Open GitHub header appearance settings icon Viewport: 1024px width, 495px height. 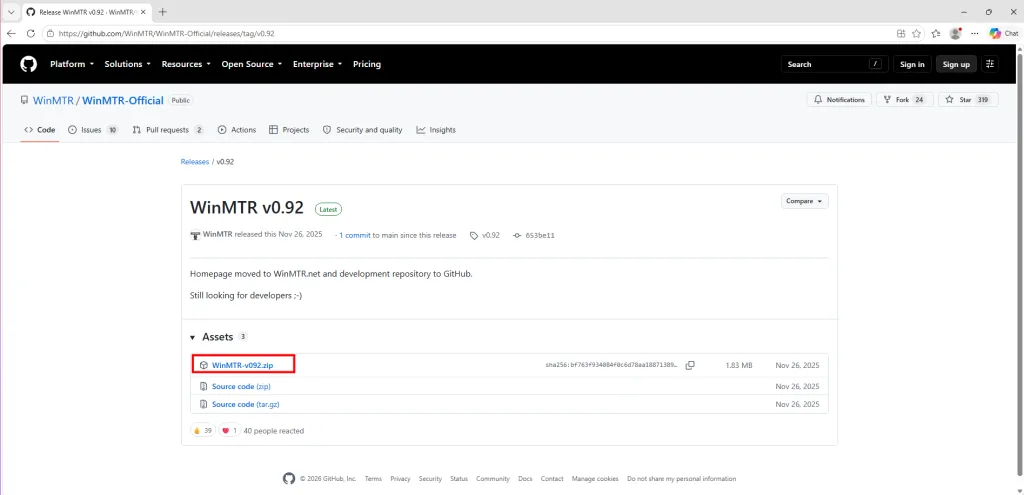[x=991, y=64]
